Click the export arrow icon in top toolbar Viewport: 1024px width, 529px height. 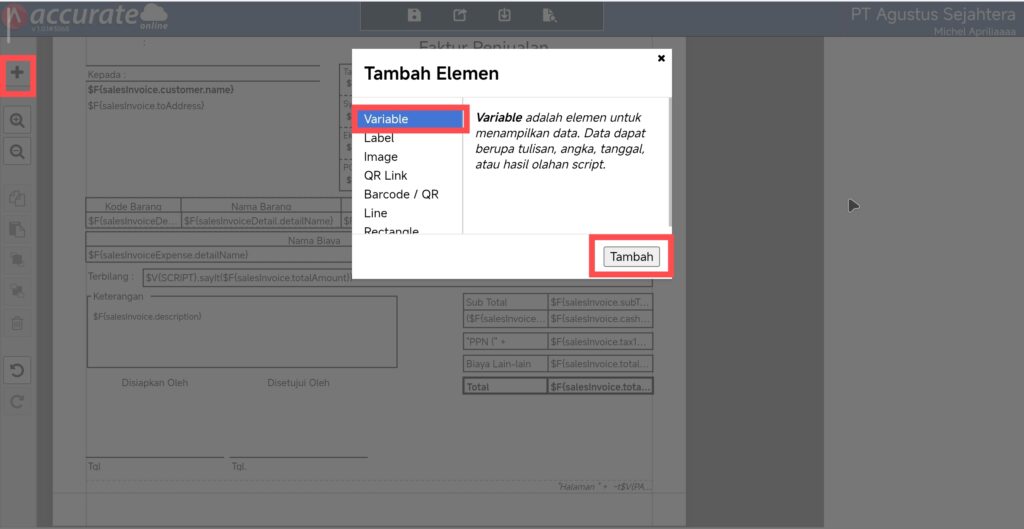pyautogui.click(x=460, y=16)
